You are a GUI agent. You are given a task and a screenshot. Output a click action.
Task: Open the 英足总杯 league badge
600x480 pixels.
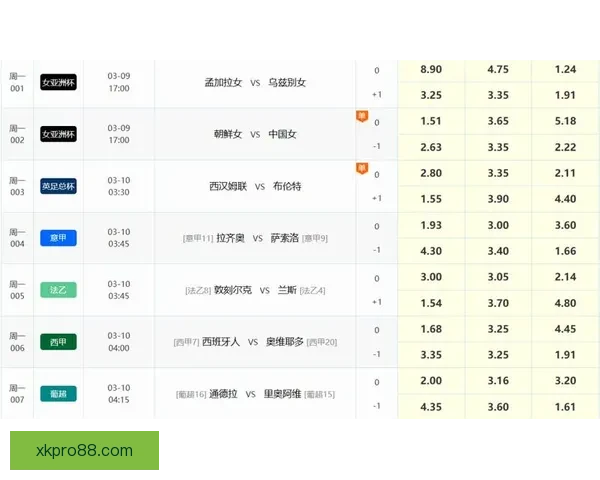[58, 186]
